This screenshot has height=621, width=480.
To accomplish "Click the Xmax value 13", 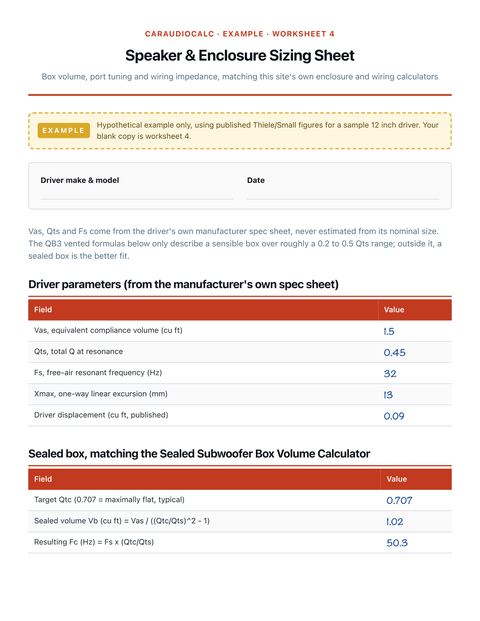I will tap(388, 395).
